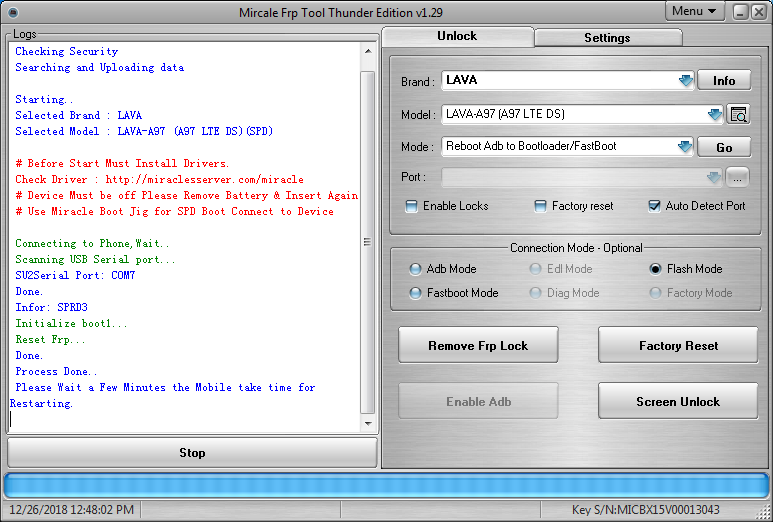Select the Fastboot Mode radio button
This screenshot has width=773, height=522.
[x=415, y=293]
